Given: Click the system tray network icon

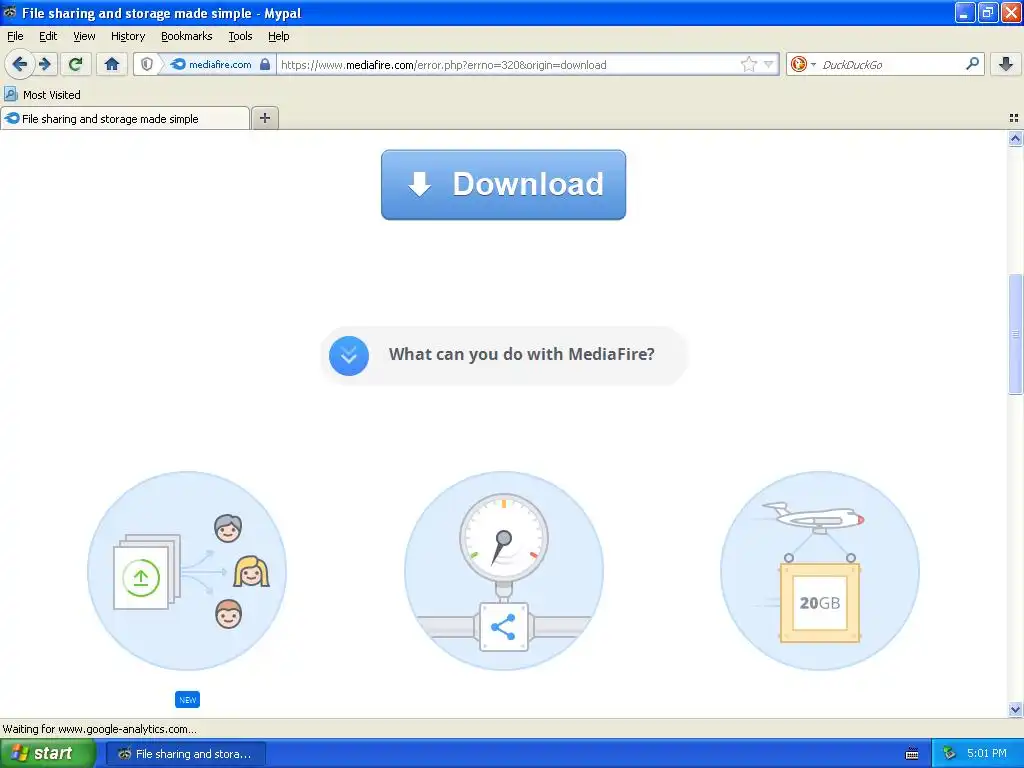Looking at the screenshot, I should point(949,753).
